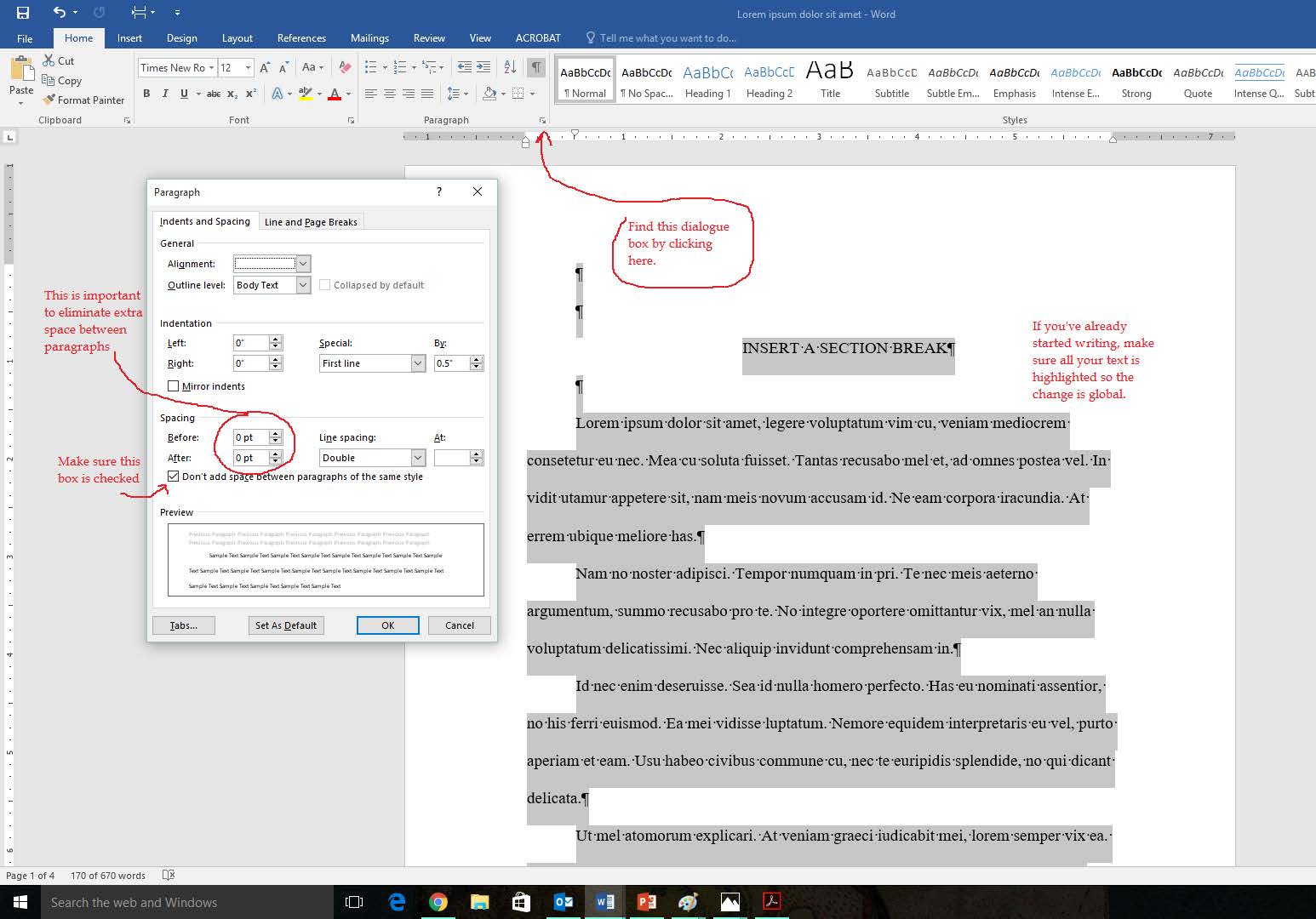
Task: Click the Center alignment icon
Action: click(x=390, y=94)
